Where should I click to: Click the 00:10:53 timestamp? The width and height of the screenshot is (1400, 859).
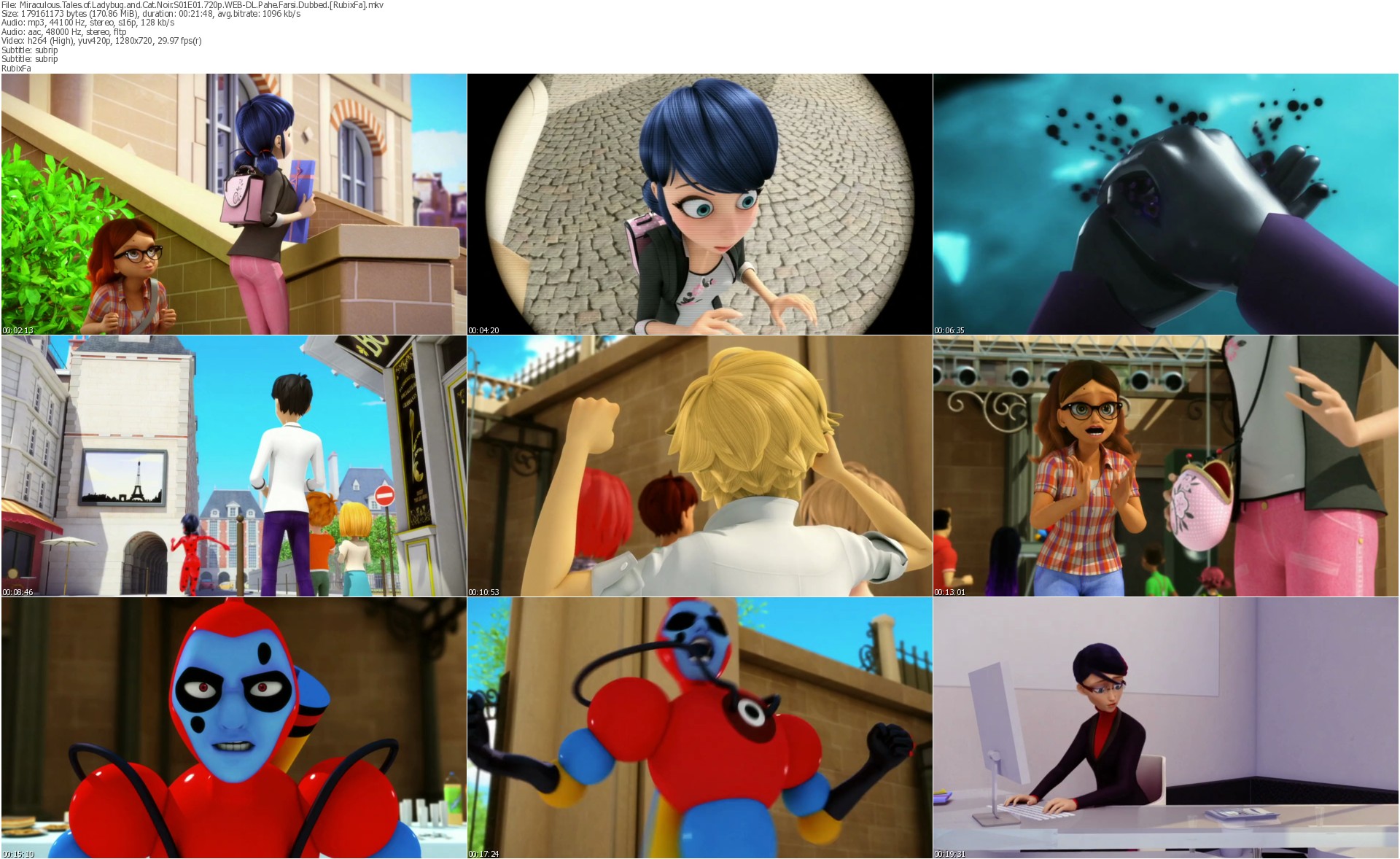click(483, 592)
